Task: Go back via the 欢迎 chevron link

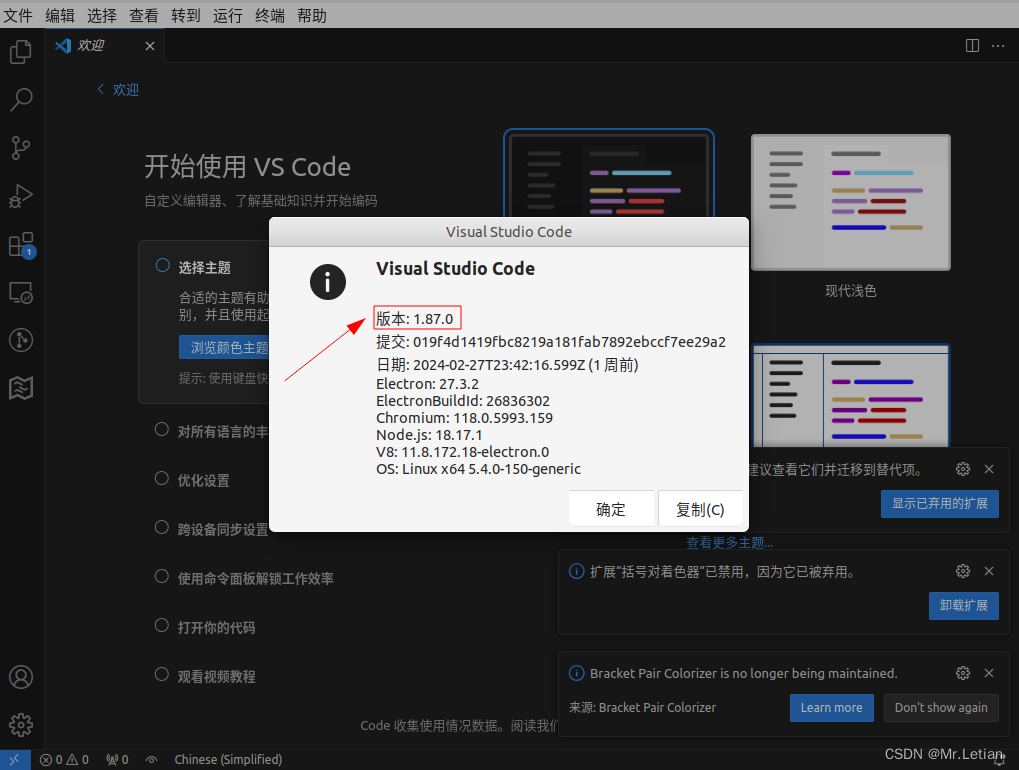Action: 118,90
